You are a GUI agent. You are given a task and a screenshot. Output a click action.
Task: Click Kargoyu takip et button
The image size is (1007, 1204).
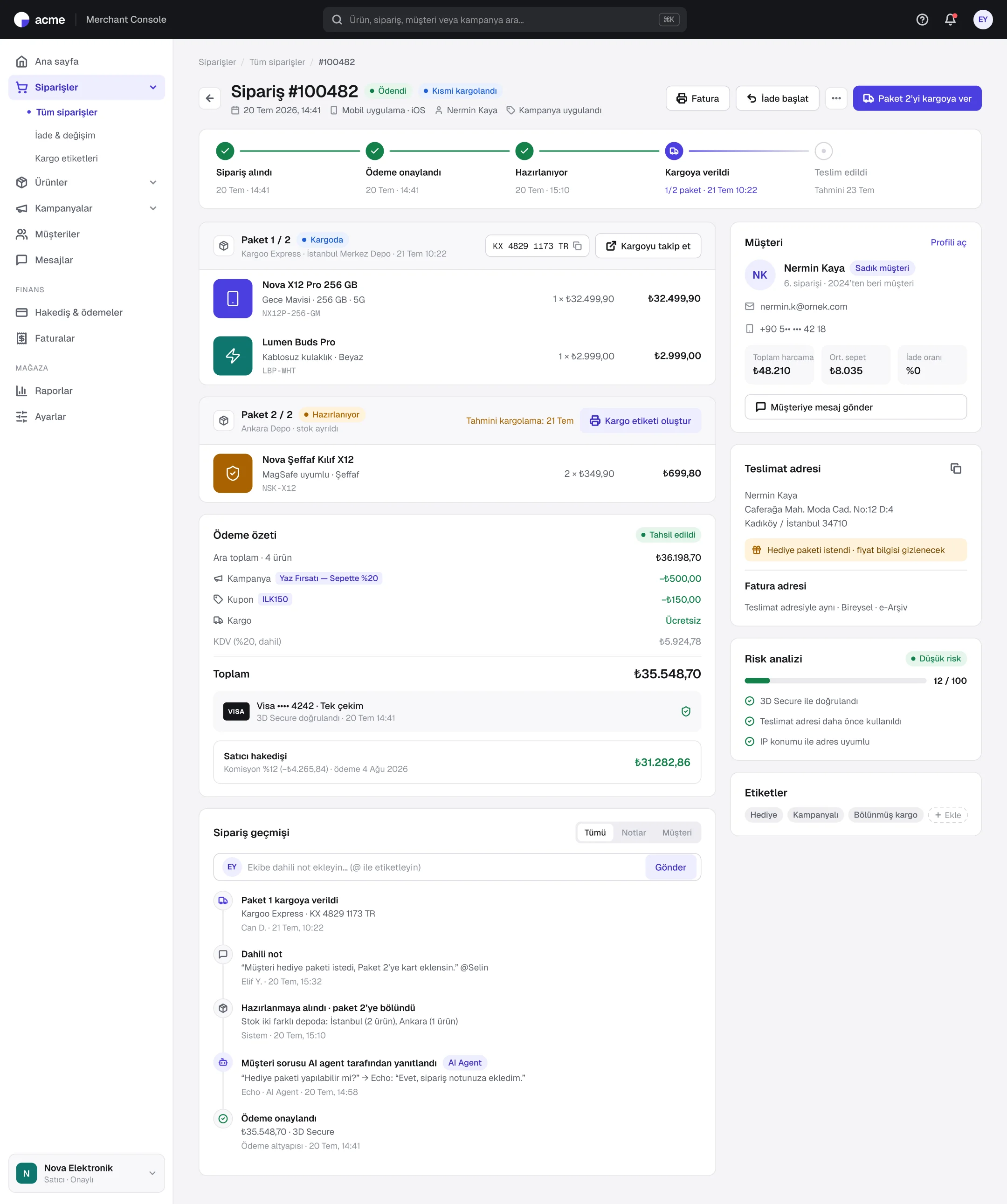pos(648,246)
